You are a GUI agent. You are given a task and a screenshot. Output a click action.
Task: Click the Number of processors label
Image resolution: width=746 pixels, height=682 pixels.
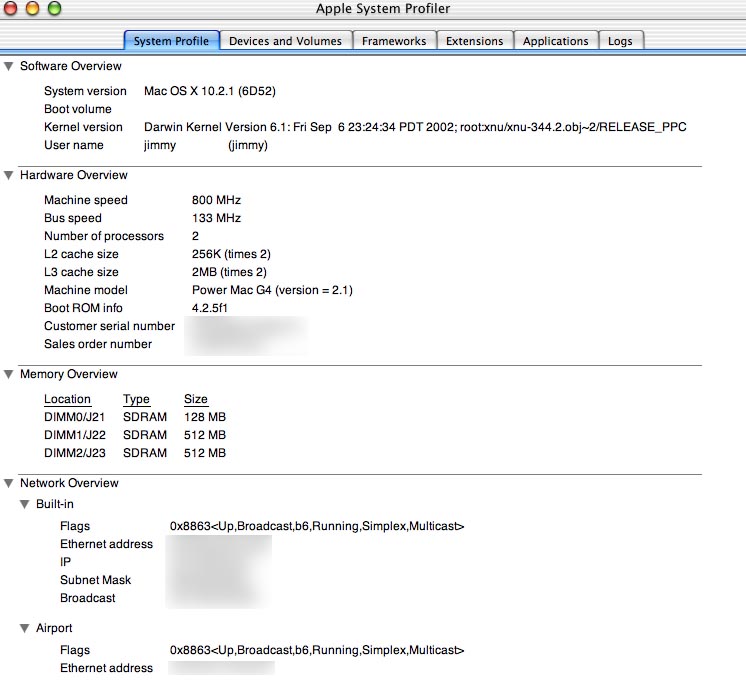point(104,236)
